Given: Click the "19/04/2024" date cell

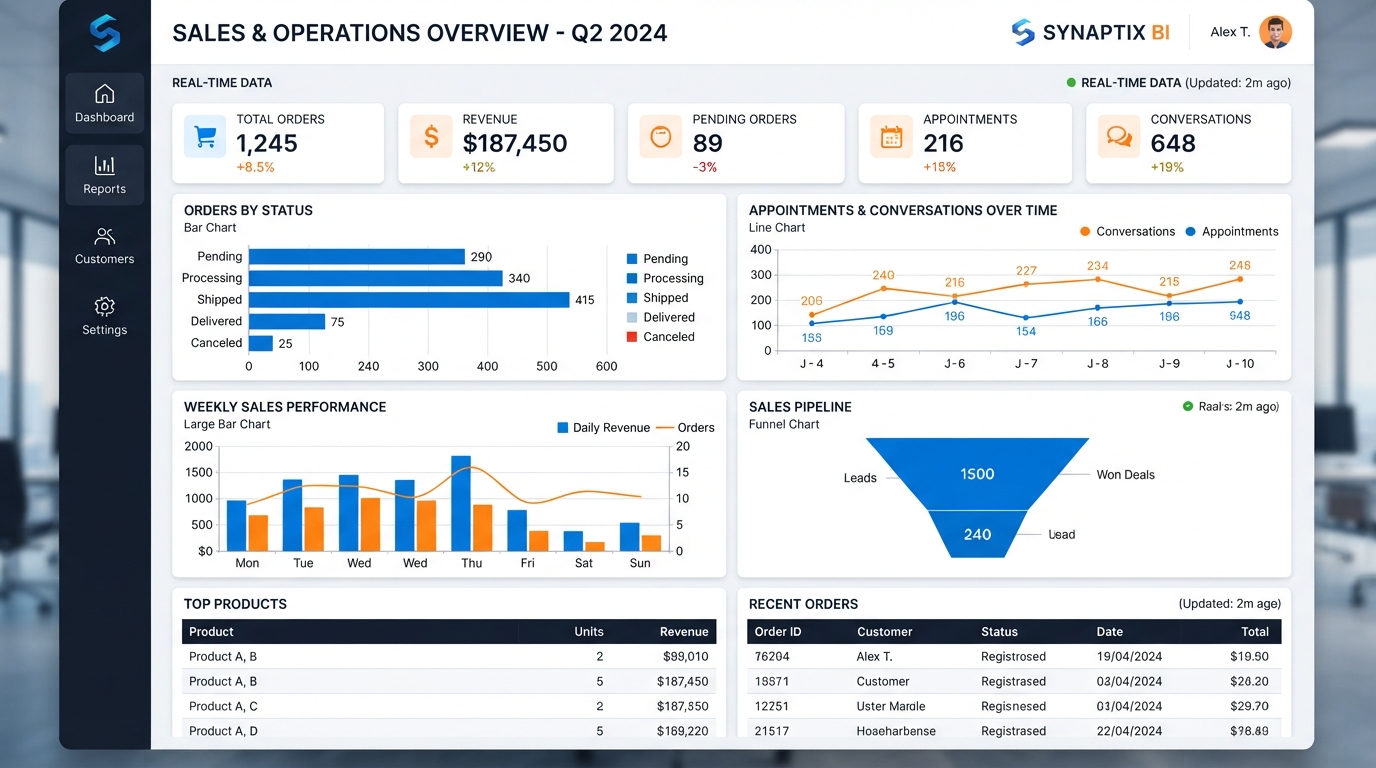Looking at the screenshot, I should 1130,657.
